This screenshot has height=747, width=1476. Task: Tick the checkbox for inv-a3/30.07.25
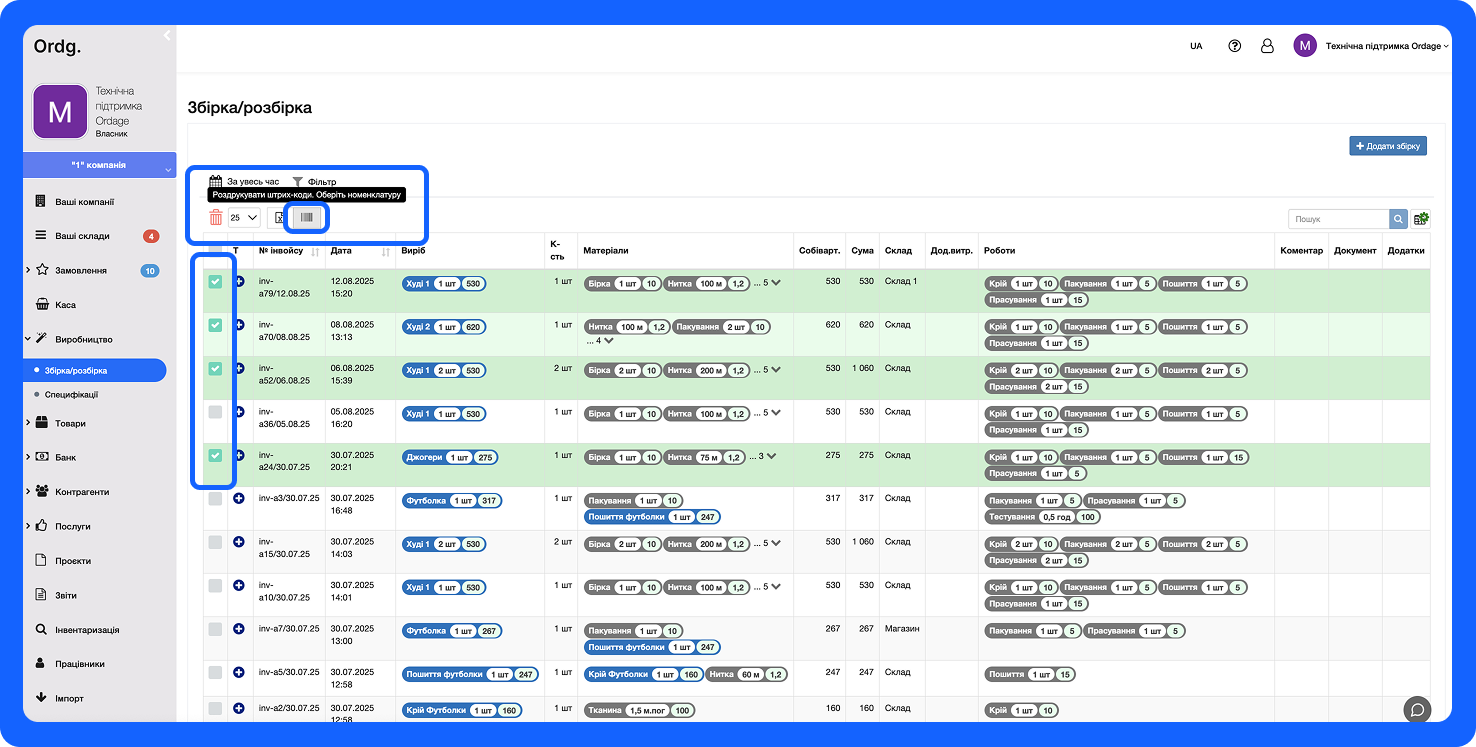pos(215,499)
